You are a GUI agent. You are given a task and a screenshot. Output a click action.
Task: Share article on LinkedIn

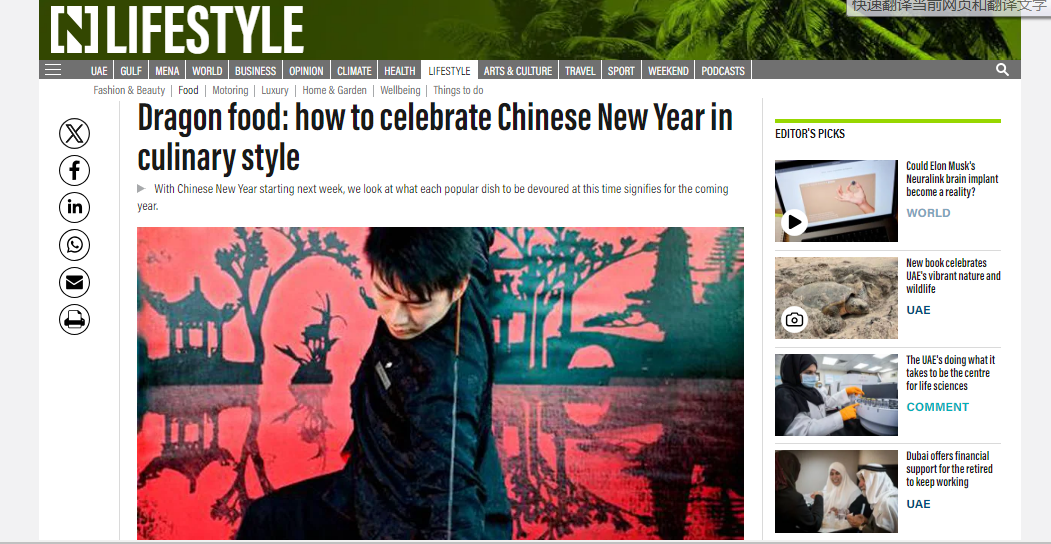pos(74,208)
